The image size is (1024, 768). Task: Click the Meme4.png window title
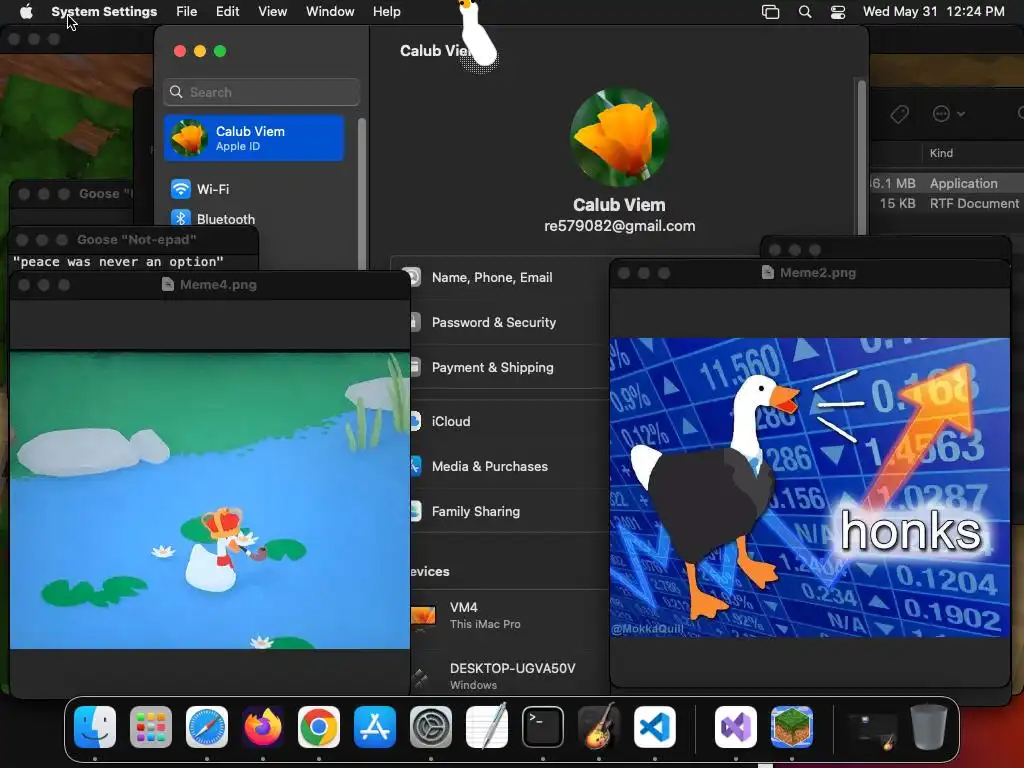pos(218,284)
